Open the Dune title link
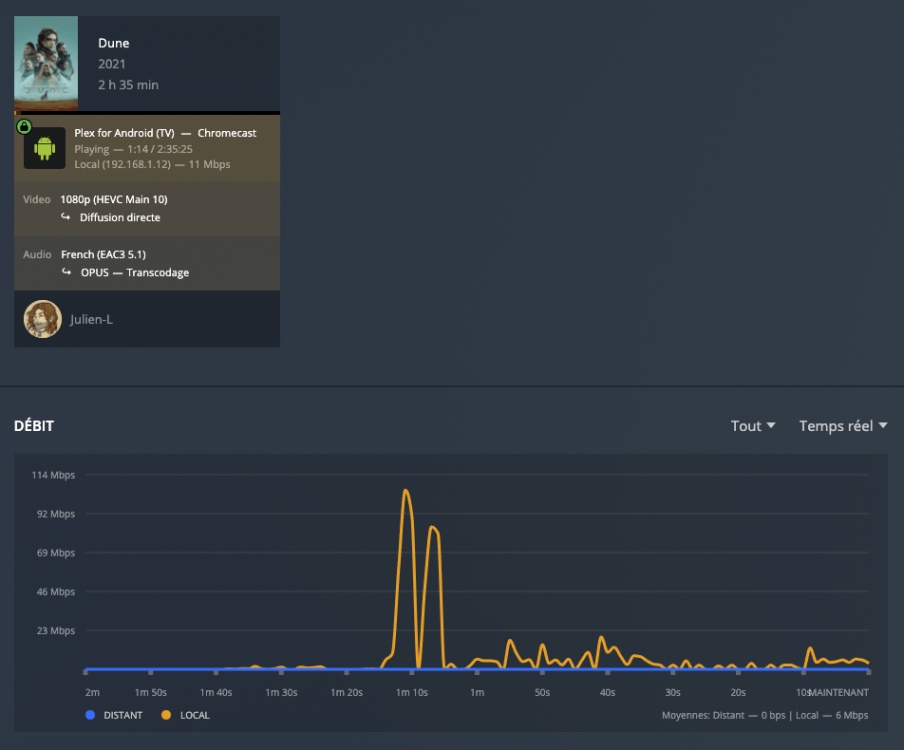The width and height of the screenshot is (904, 750). pyautogui.click(x=113, y=43)
